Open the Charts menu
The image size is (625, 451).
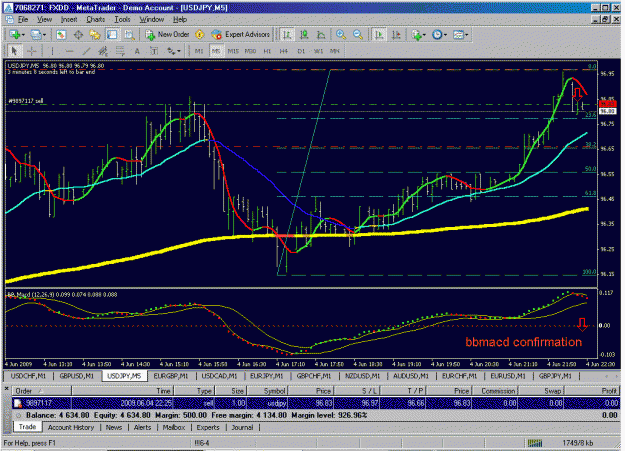[95, 19]
